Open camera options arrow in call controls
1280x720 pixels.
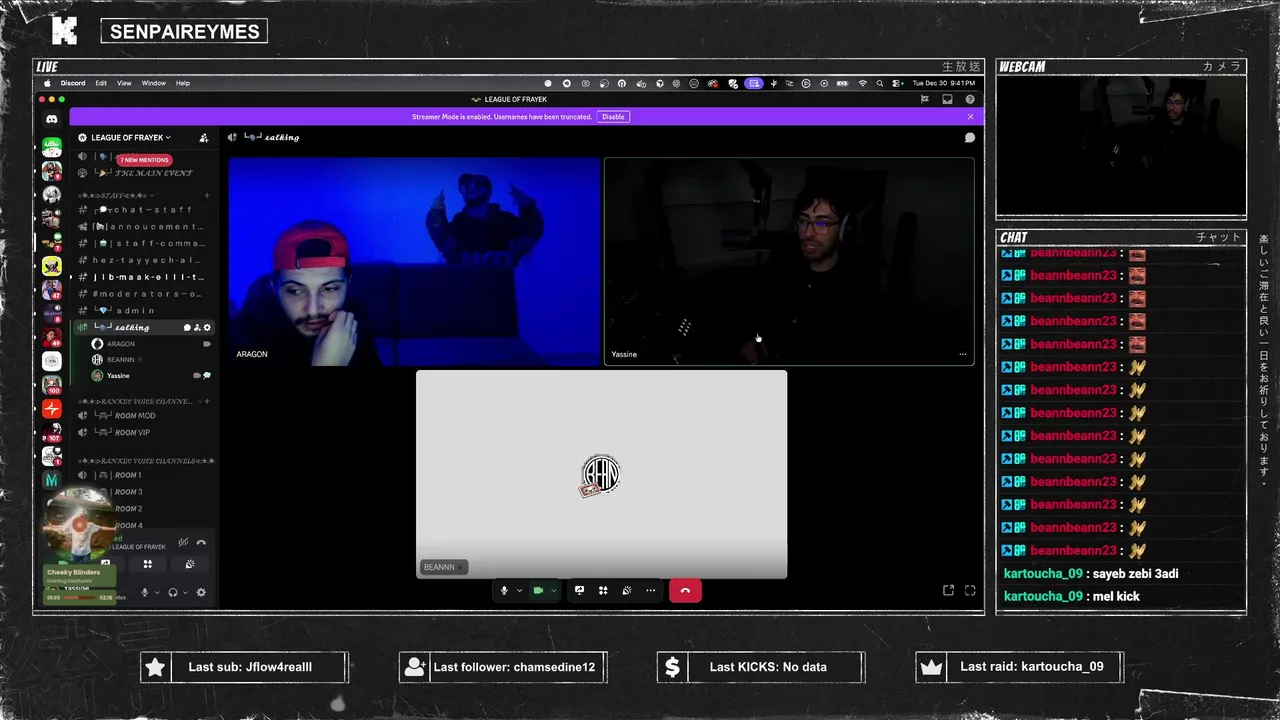553,591
